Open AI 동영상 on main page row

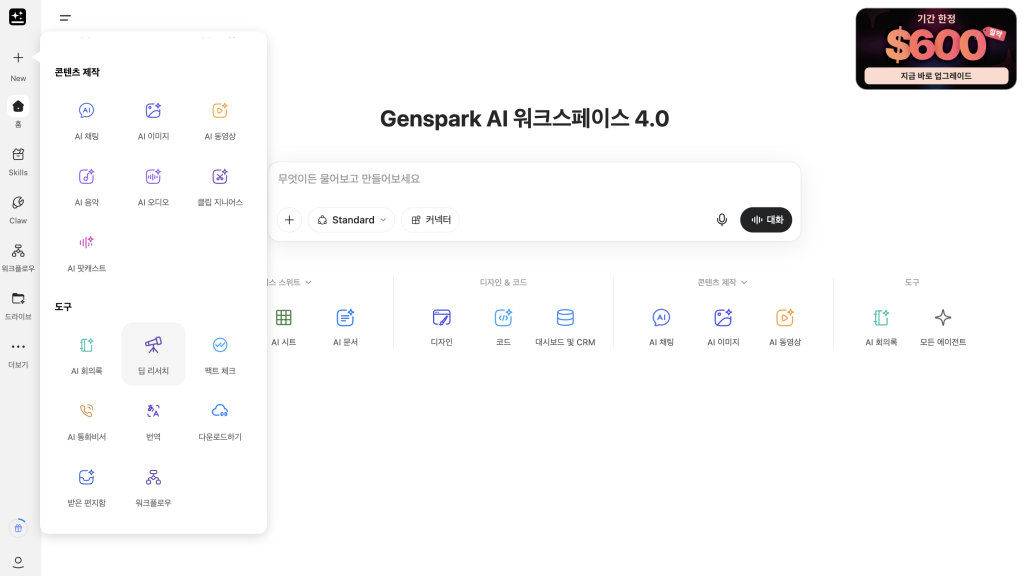tap(784, 327)
